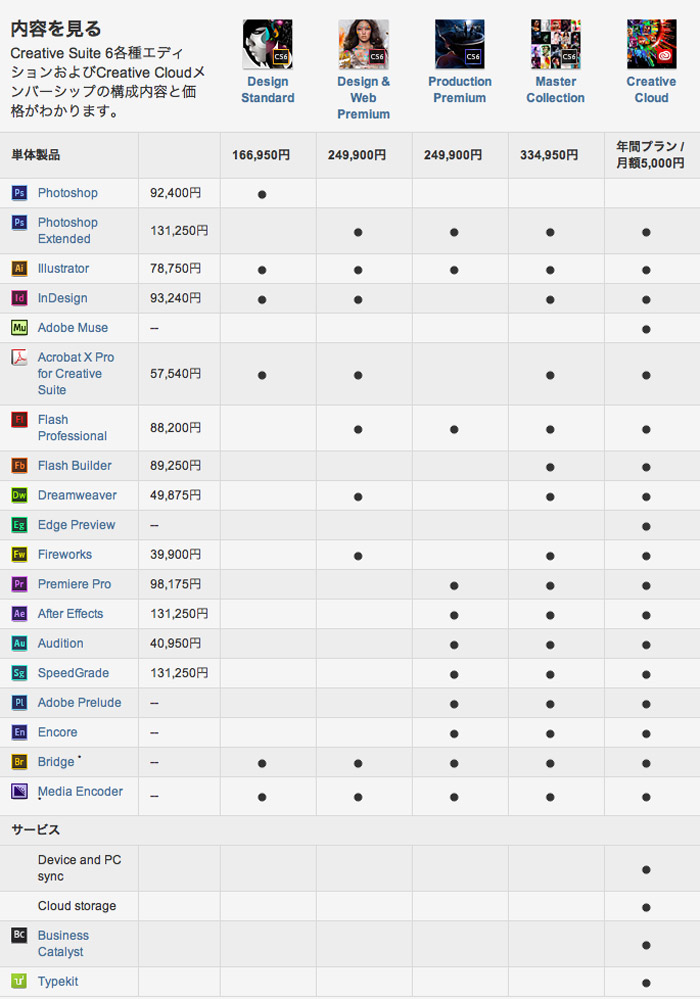700x999 pixels.
Task: Click the Encore En icon
Action: [x=19, y=732]
